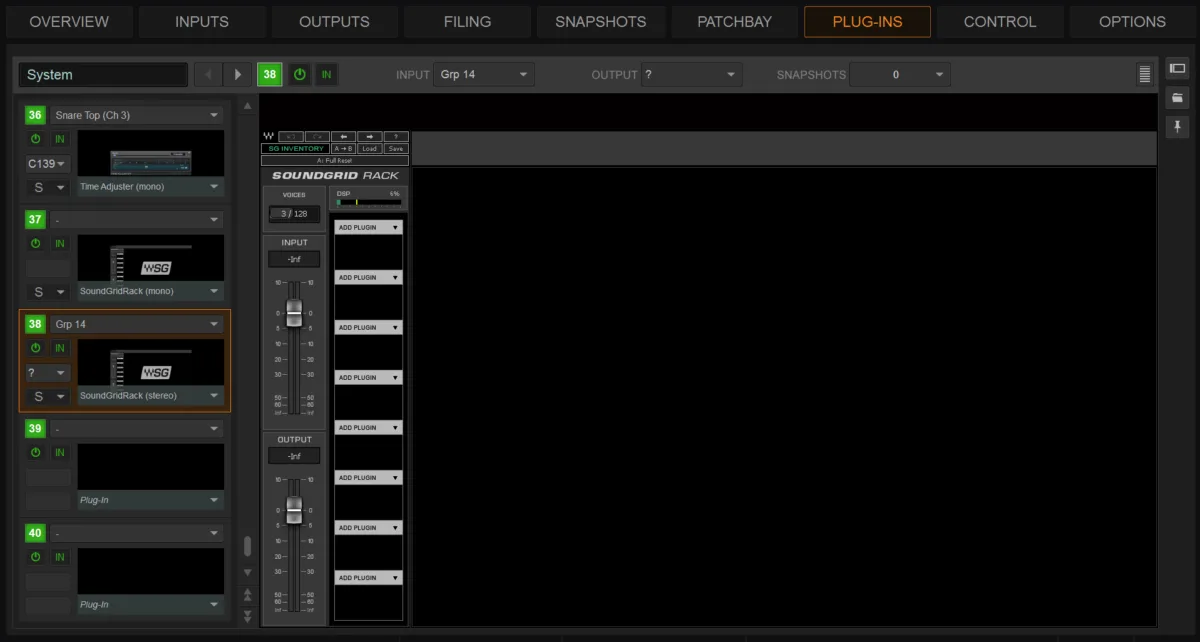Click the System name field
The height and width of the screenshot is (642, 1200).
click(x=103, y=74)
